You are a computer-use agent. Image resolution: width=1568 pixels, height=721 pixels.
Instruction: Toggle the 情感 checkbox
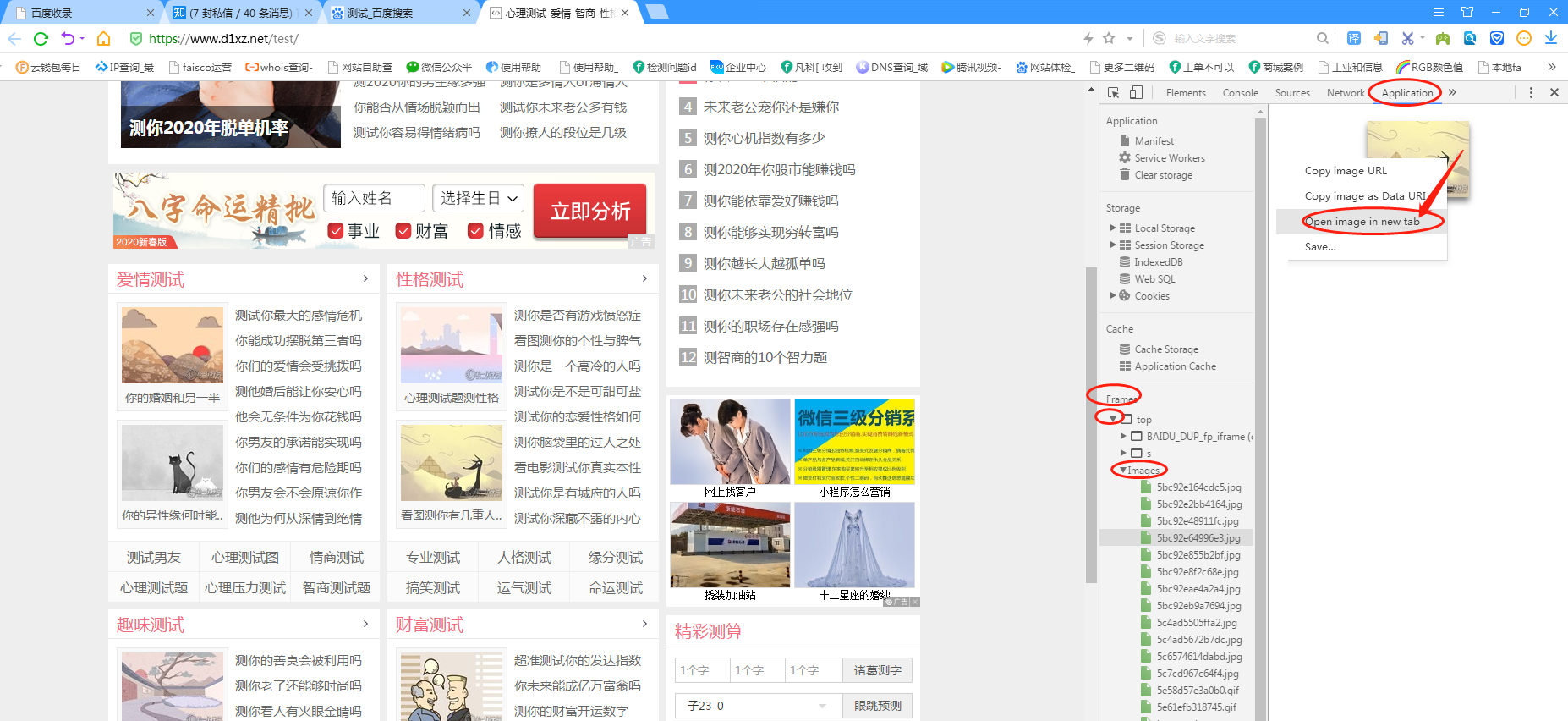[x=475, y=231]
